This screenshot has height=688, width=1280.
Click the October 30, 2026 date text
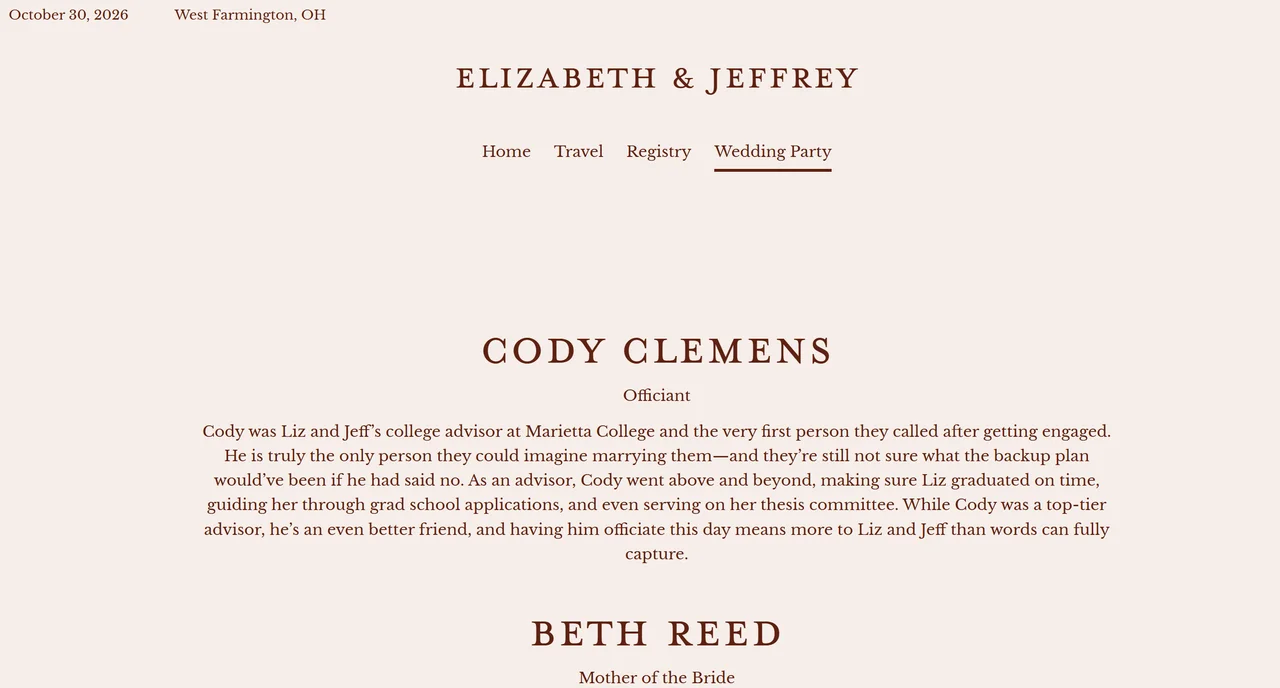pos(67,14)
